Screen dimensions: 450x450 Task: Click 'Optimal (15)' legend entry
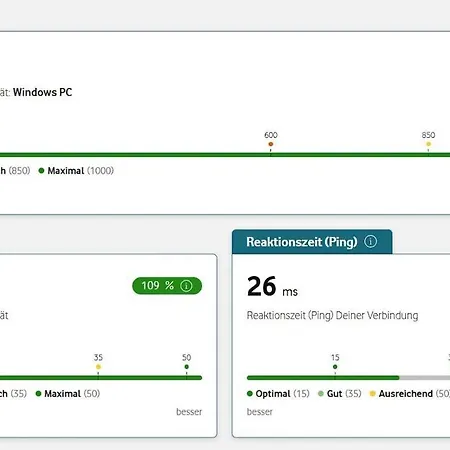278,394
